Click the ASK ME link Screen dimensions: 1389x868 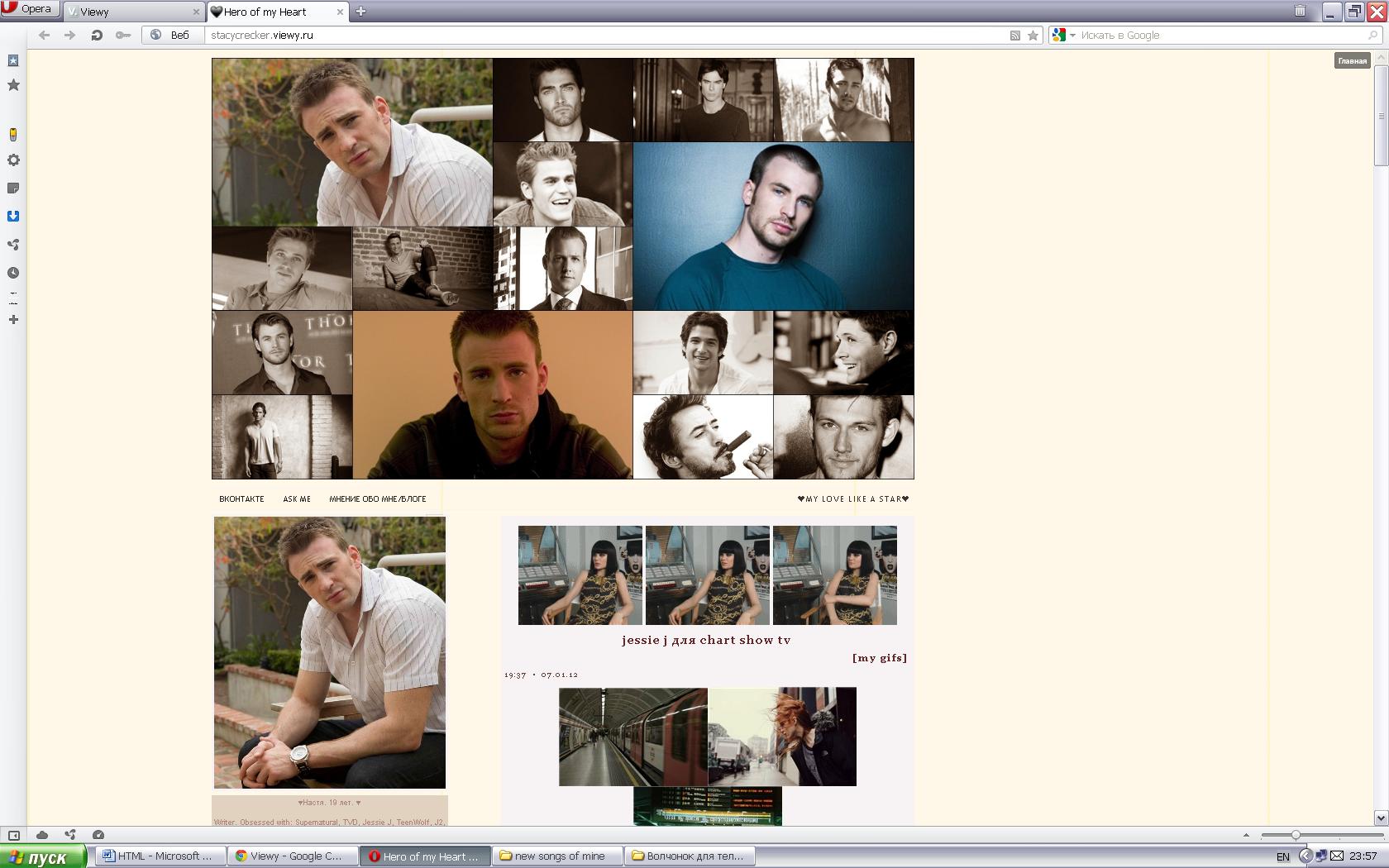(297, 499)
